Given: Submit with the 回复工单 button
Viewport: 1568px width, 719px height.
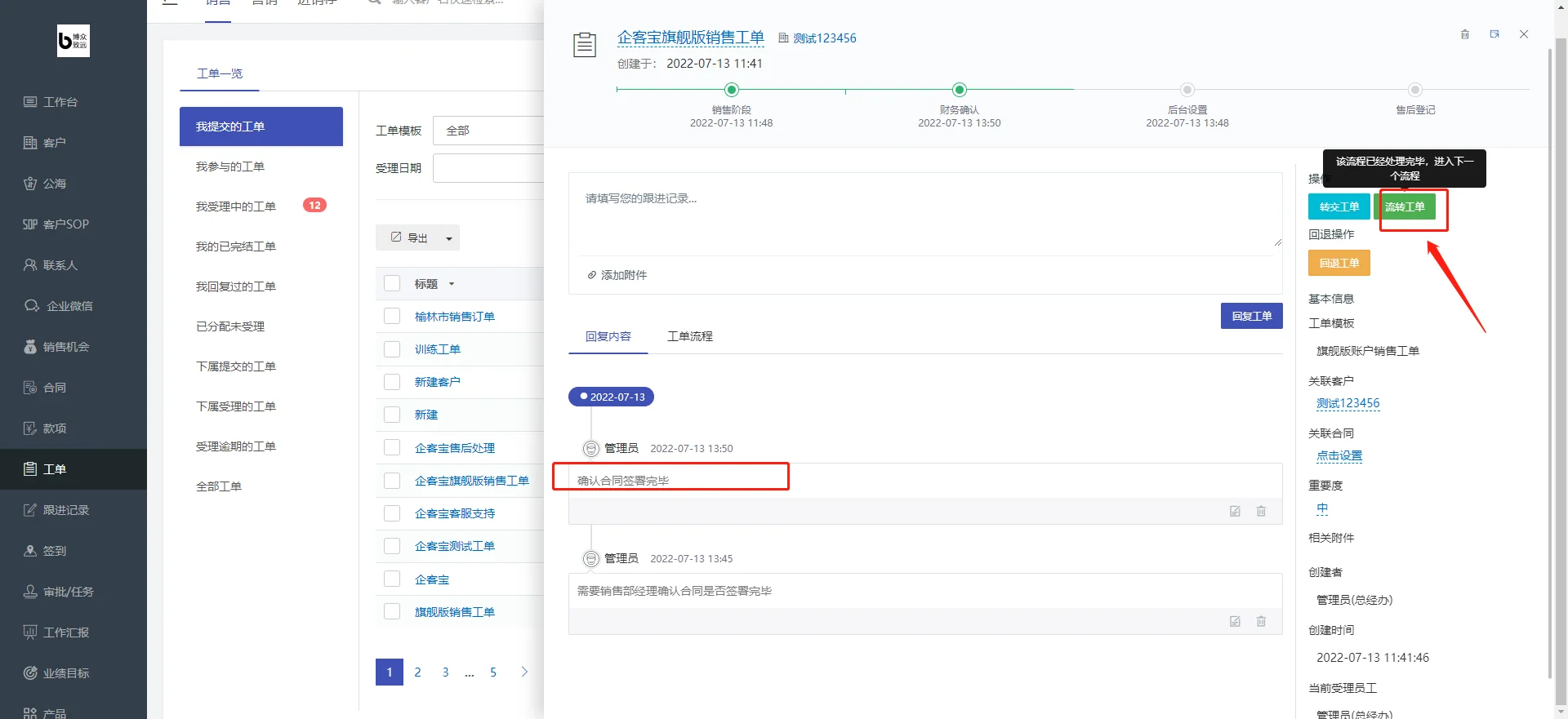Looking at the screenshot, I should pos(1252,316).
